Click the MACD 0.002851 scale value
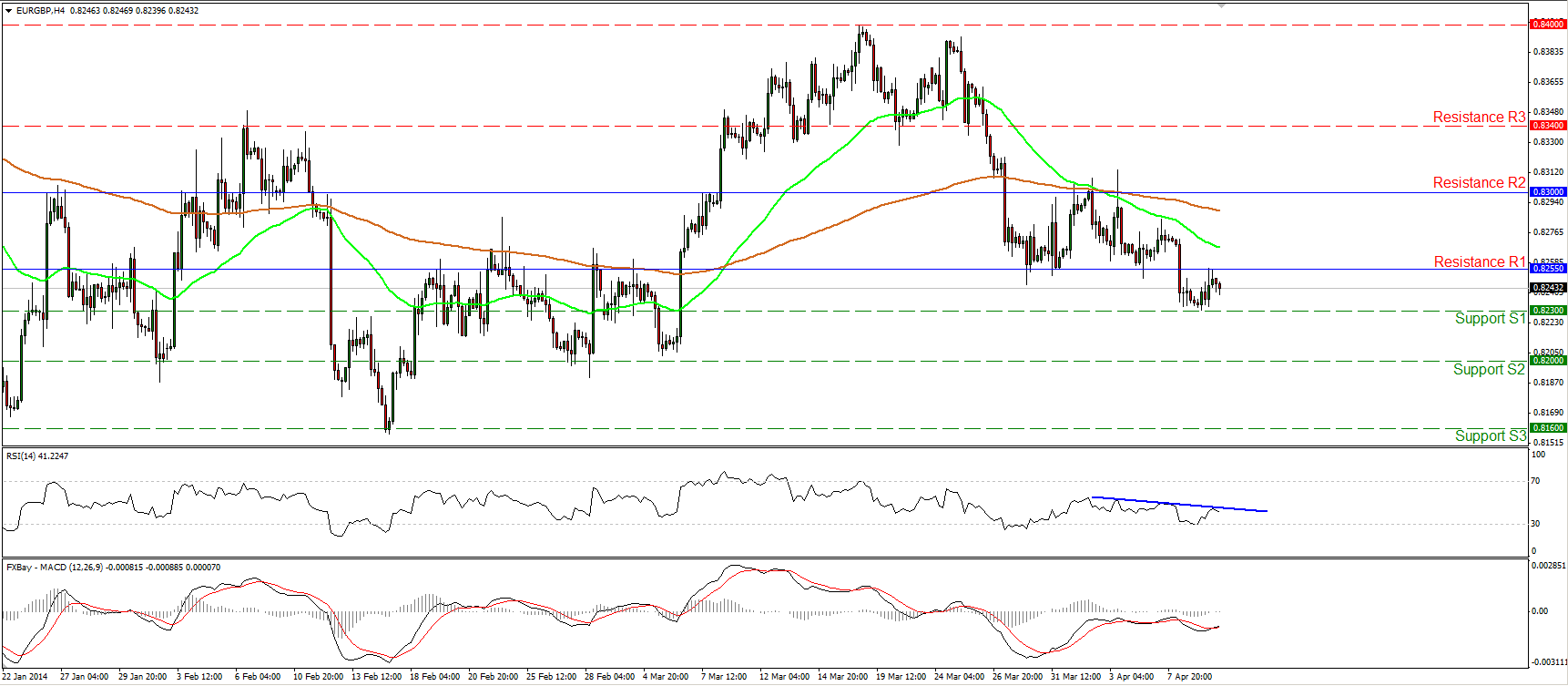The width and height of the screenshot is (1568, 686). tap(1548, 566)
